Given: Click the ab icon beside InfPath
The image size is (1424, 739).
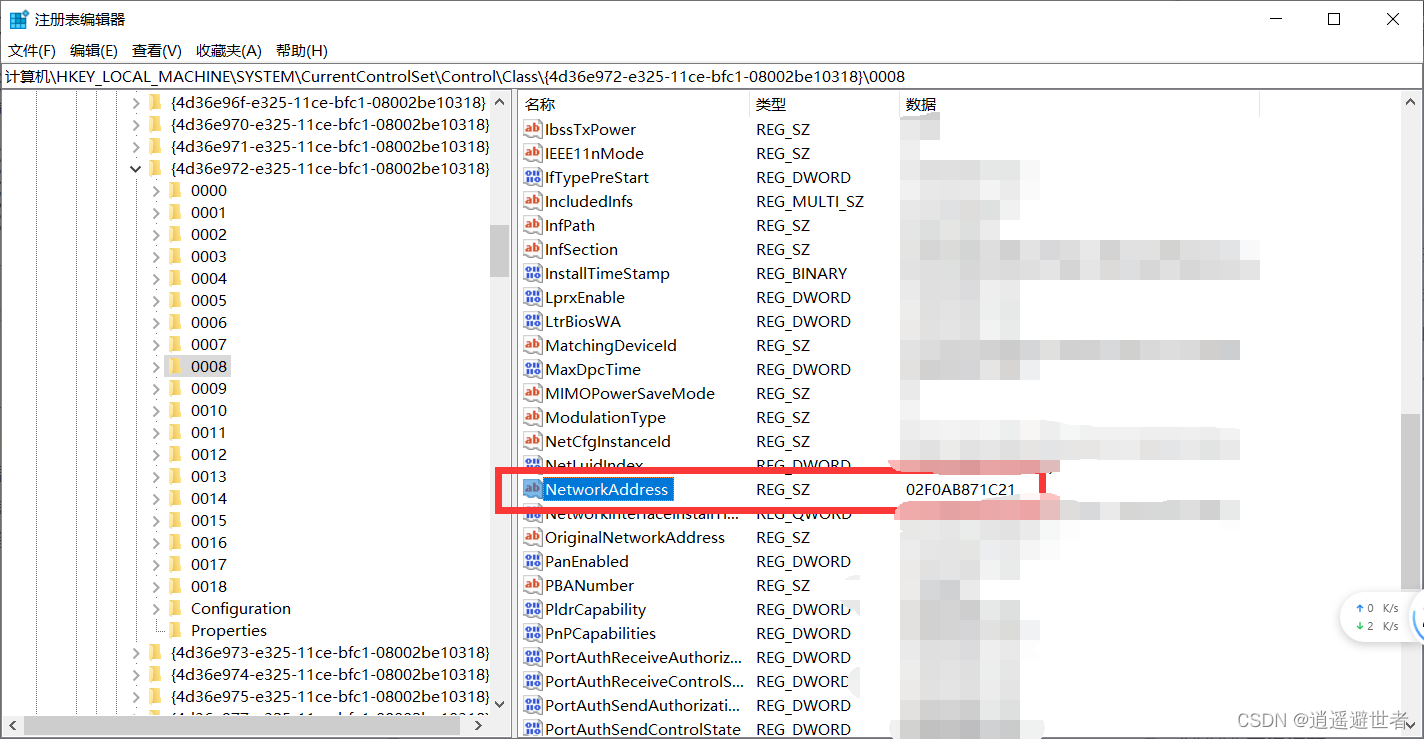Looking at the screenshot, I should (x=533, y=225).
